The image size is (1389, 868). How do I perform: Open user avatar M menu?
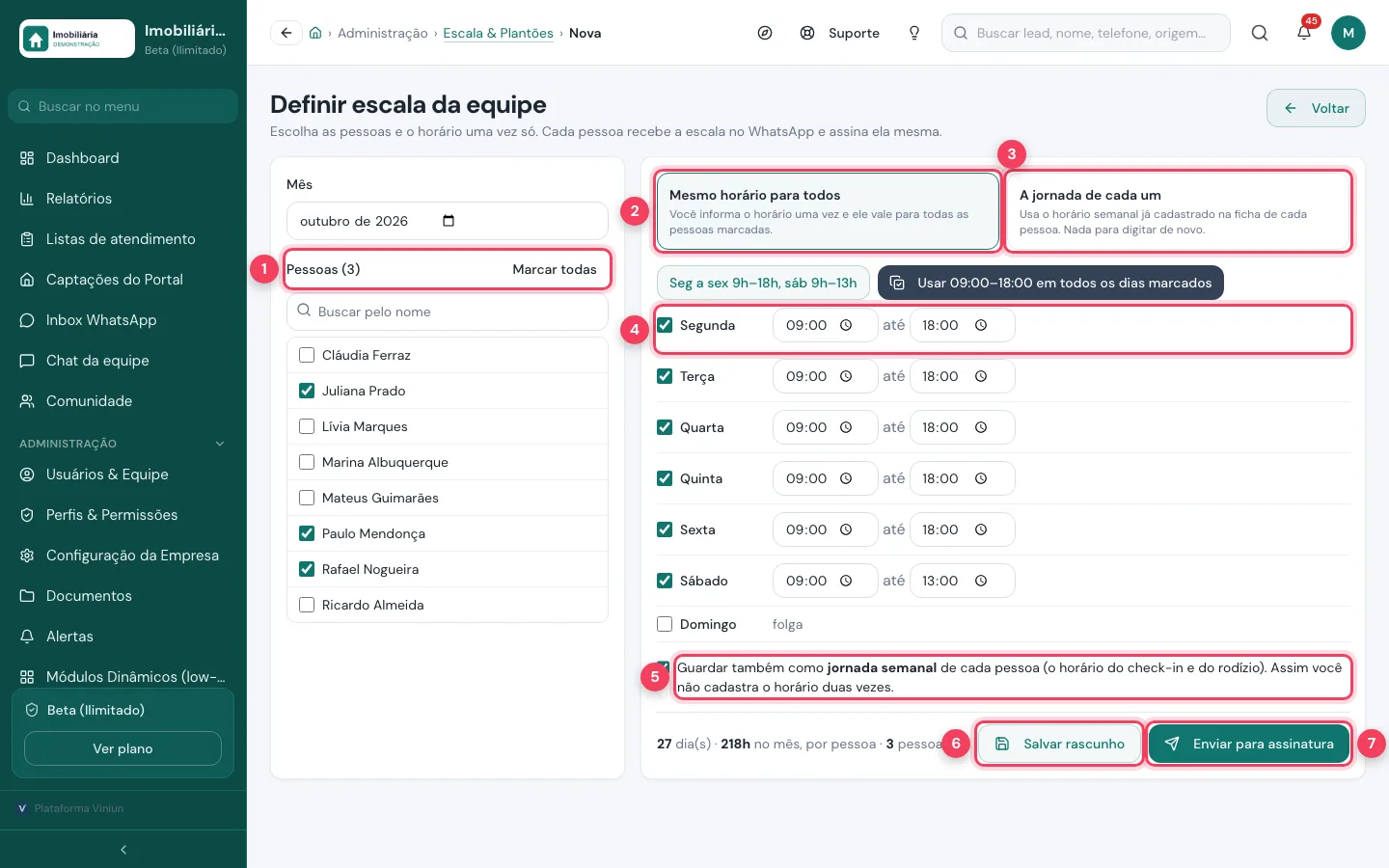pyautogui.click(x=1348, y=33)
